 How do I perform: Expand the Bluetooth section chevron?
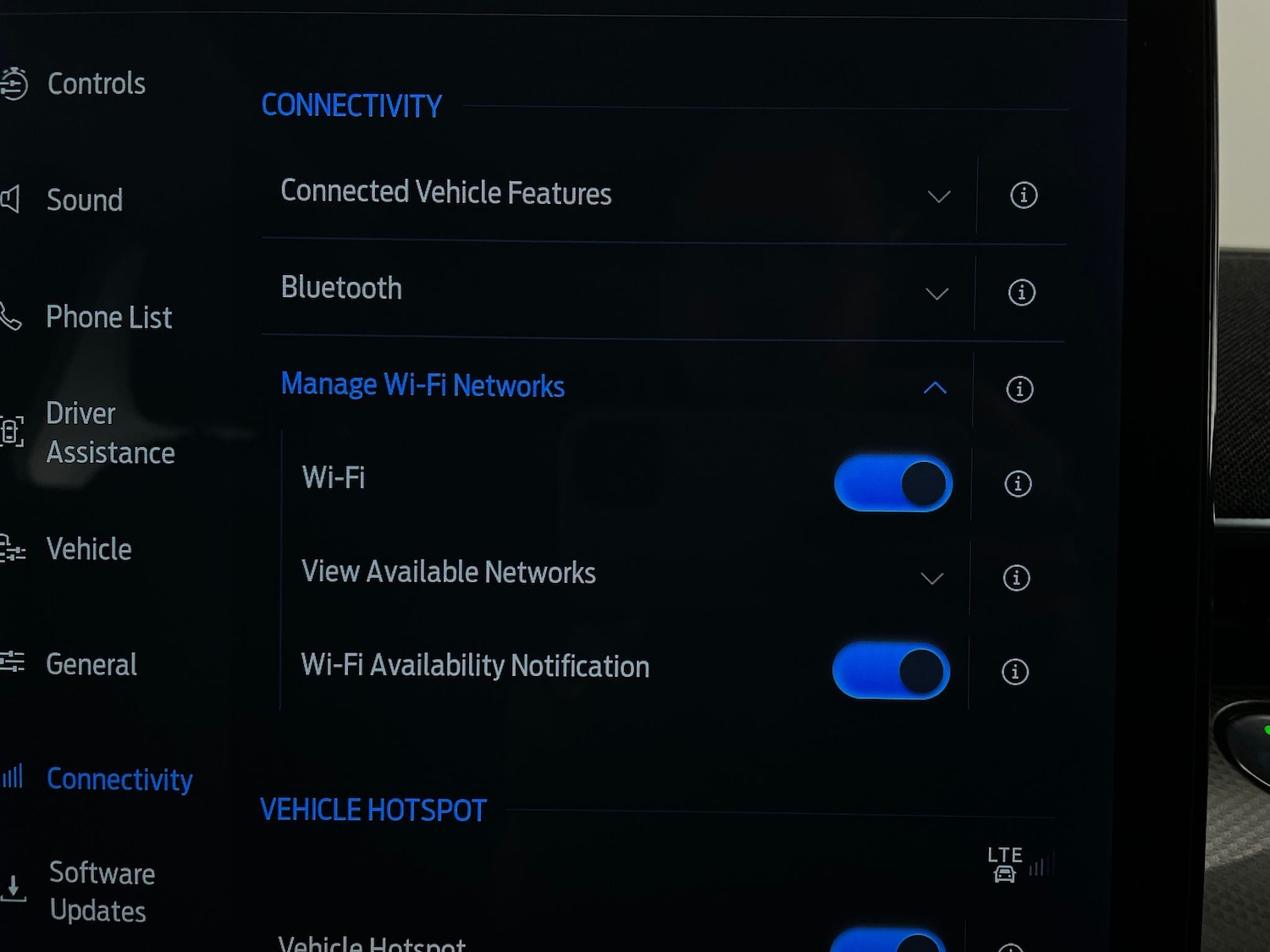936,294
